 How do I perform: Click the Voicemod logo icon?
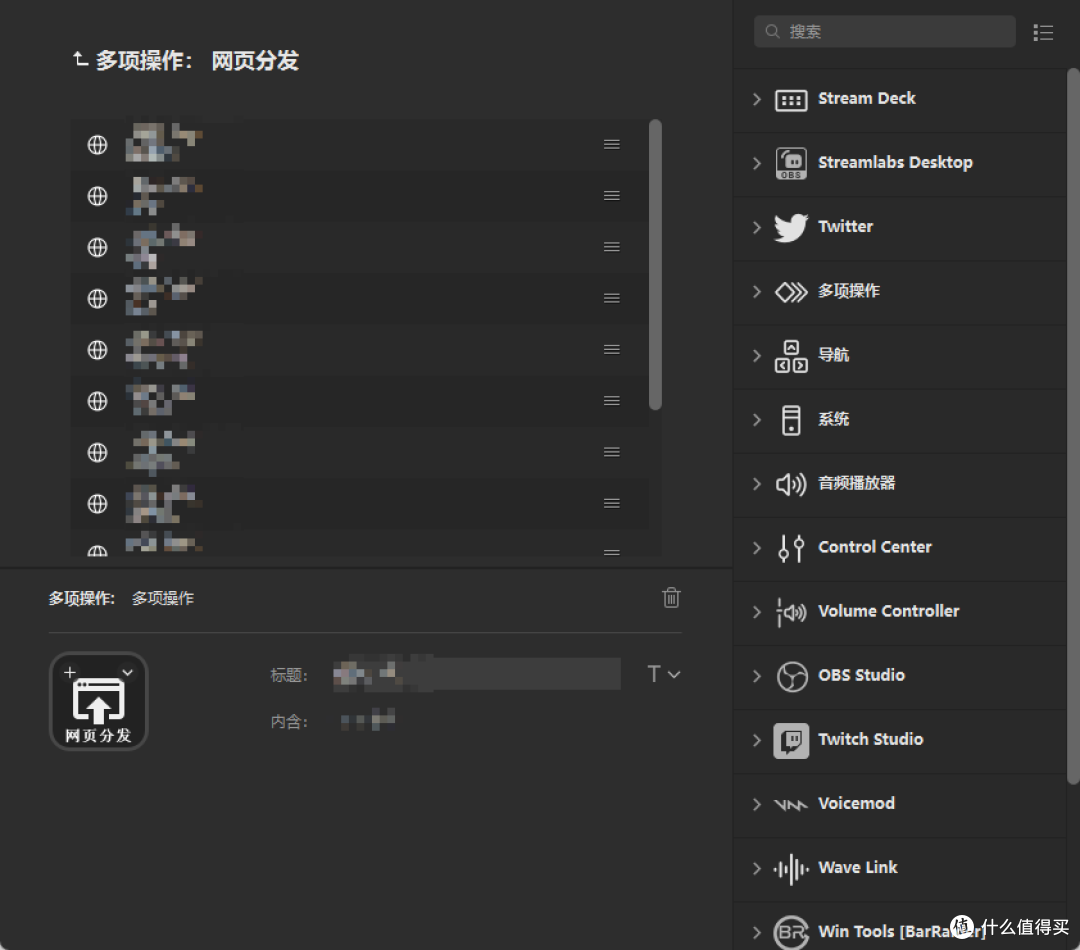(x=791, y=804)
